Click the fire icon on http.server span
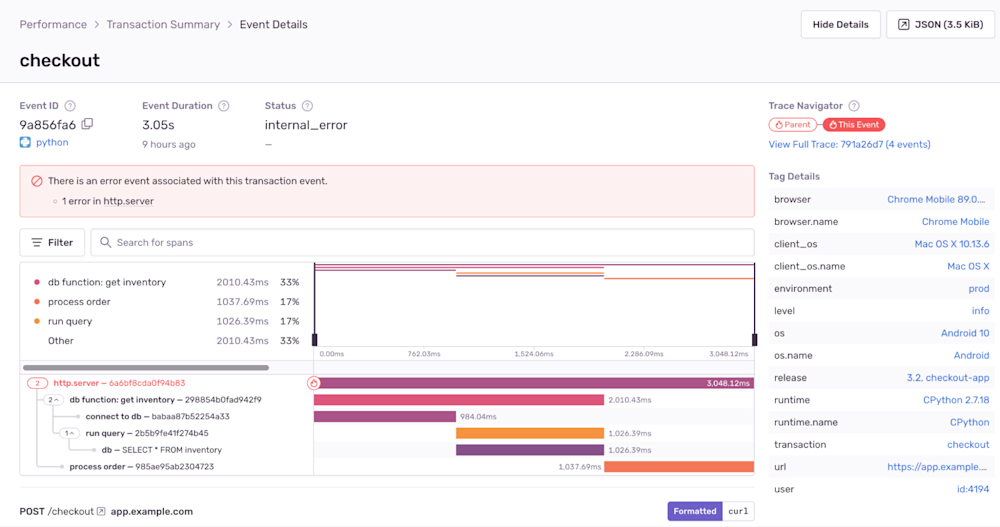Image resolution: width=1000 pixels, height=527 pixels. point(314,383)
